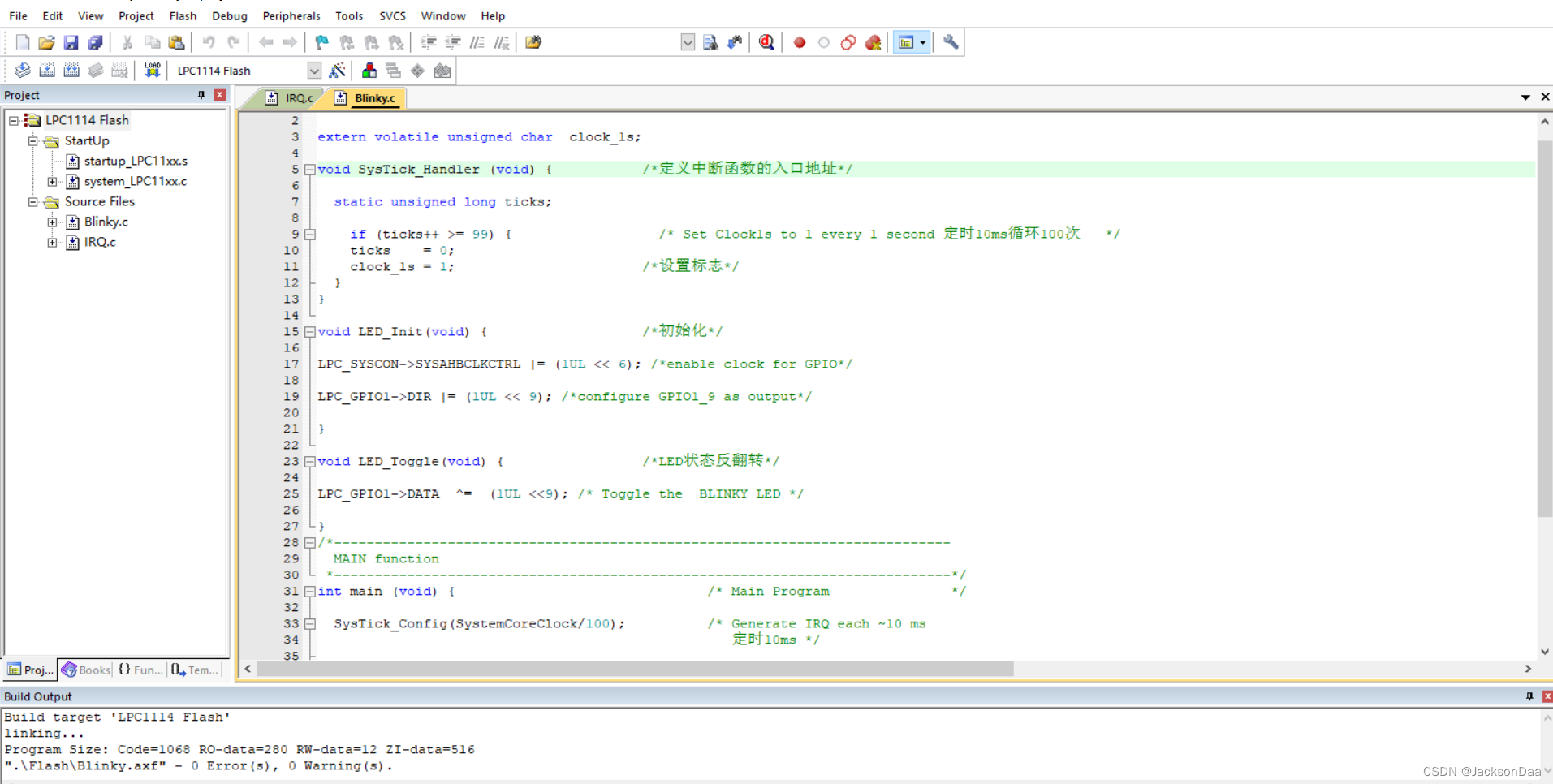Open the File menu

click(18, 15)
